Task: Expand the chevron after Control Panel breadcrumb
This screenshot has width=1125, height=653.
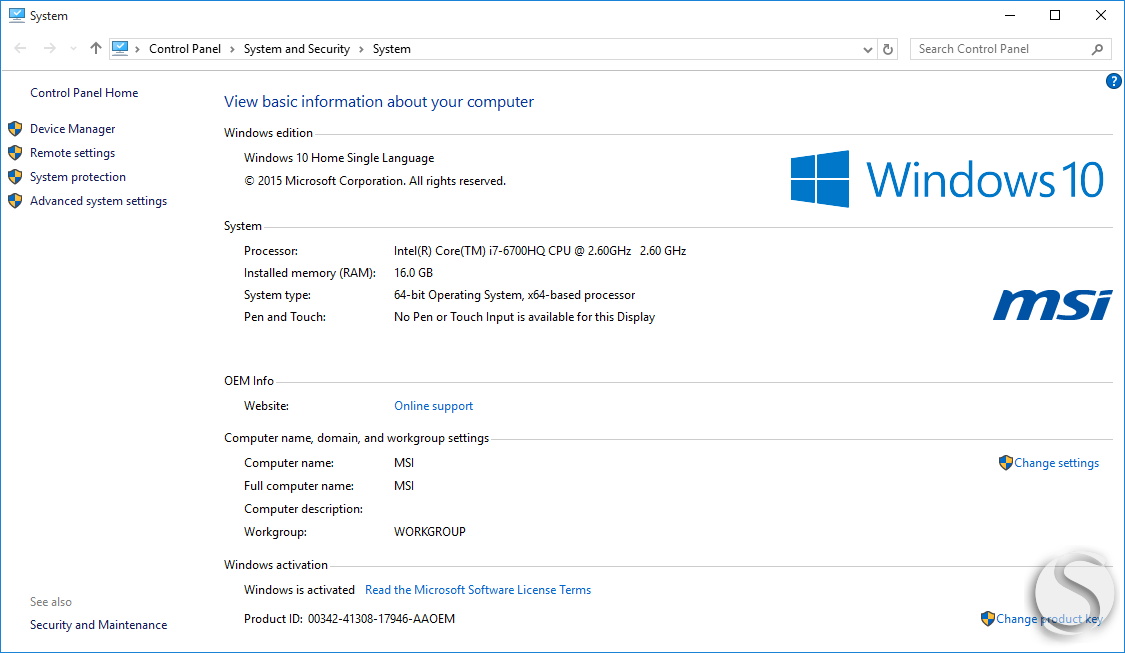Action: click(232, 50)
